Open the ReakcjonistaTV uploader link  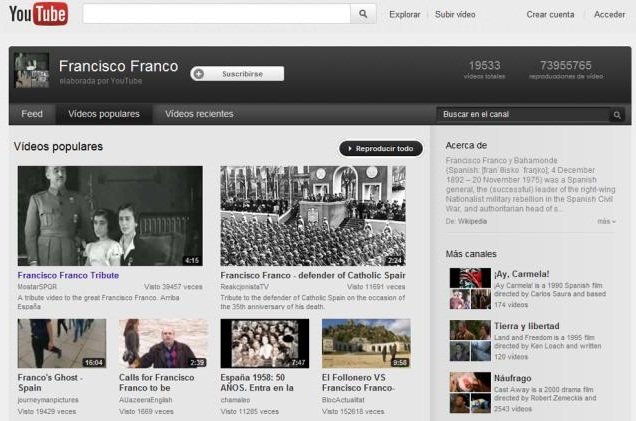(x=245, y=287)
